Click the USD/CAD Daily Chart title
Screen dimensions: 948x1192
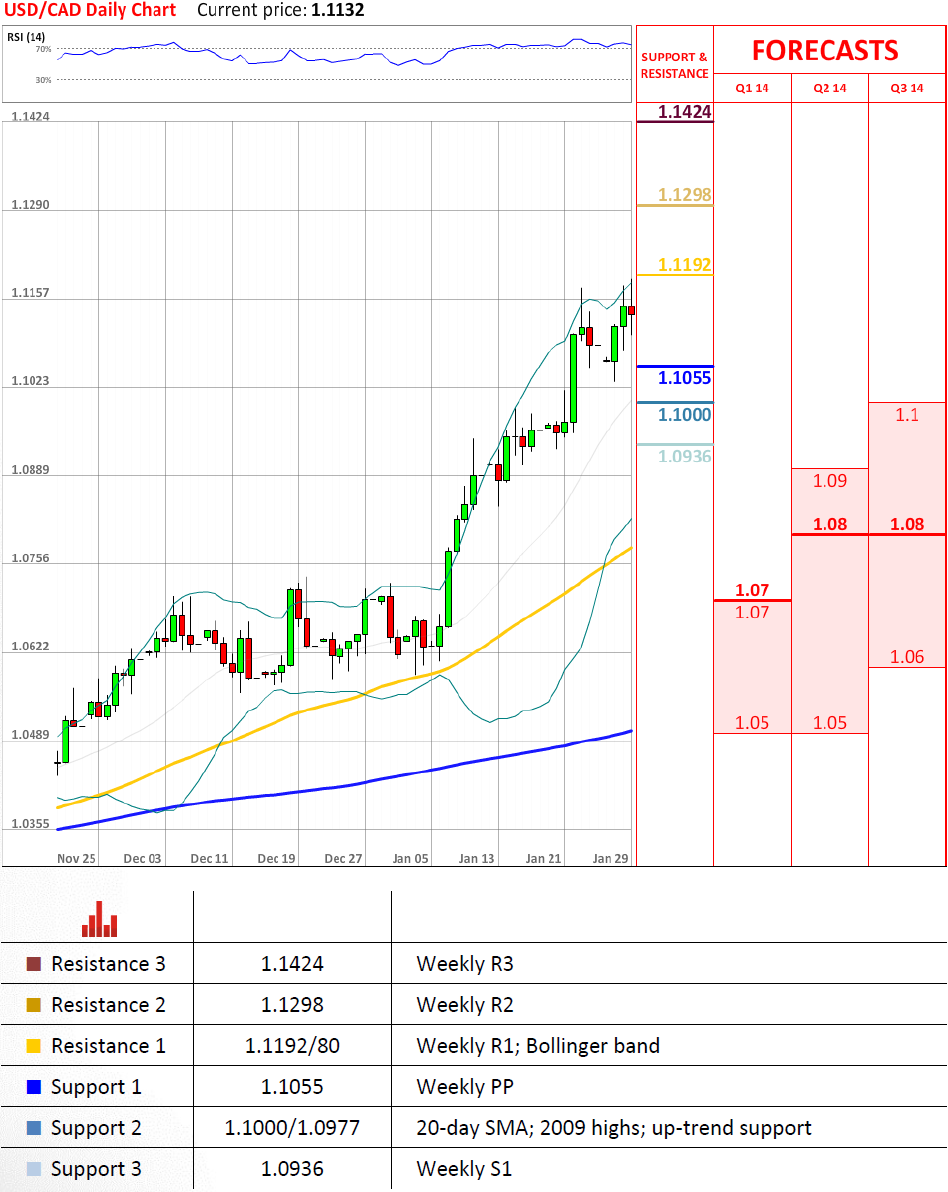coord(90,11)
